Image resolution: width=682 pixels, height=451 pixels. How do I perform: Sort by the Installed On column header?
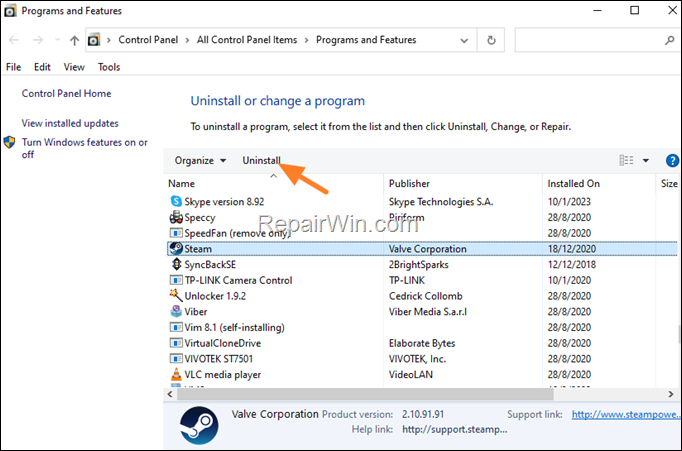tap(573, 184)
